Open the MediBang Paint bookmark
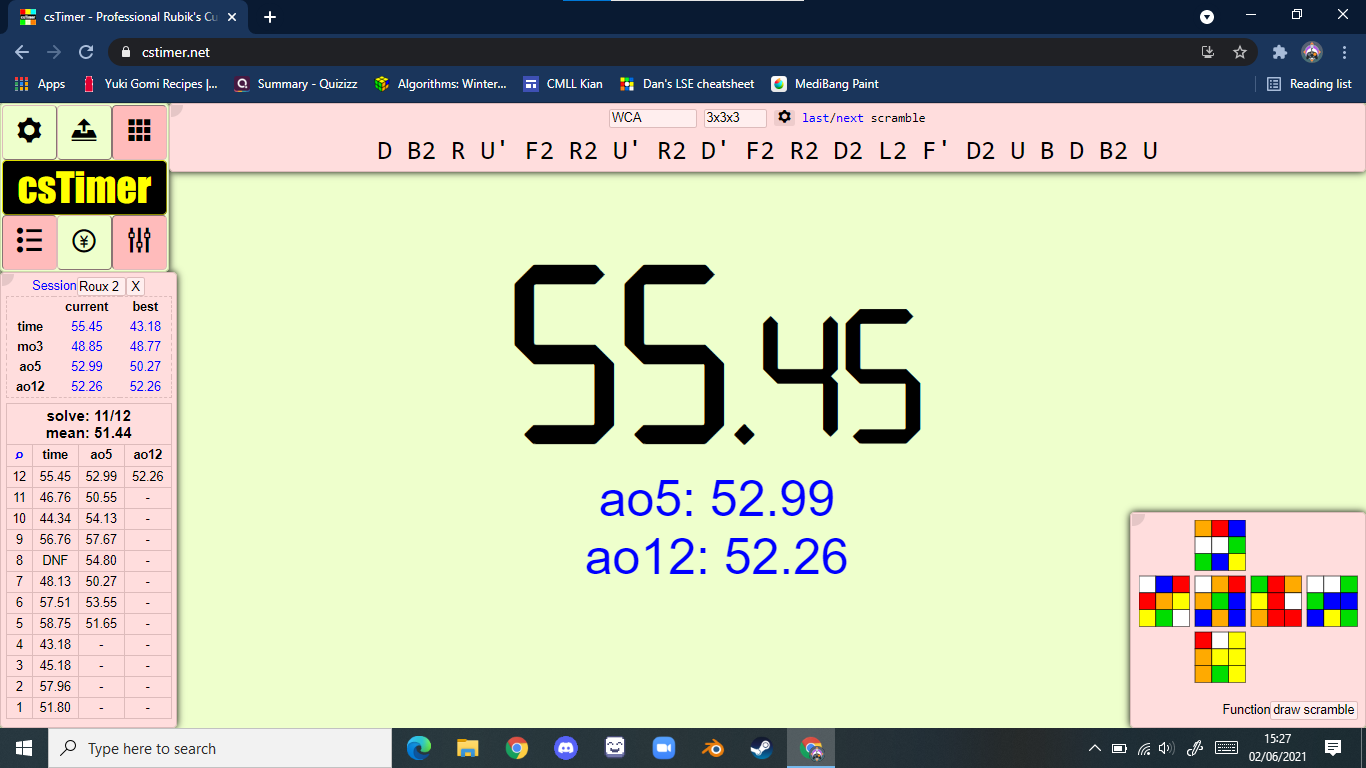The height and width of the screenshot is (768, 1366). 825,84
